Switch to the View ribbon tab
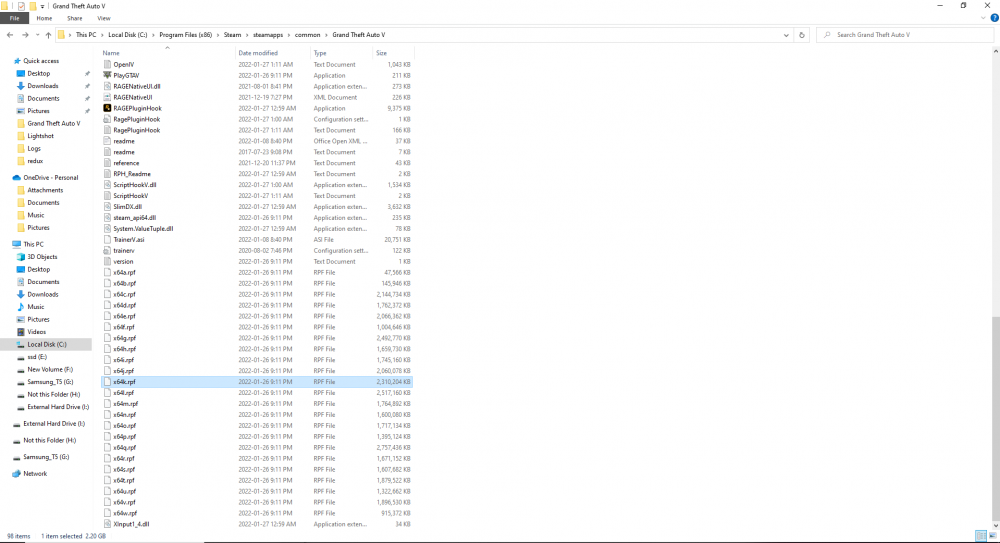 103,18
